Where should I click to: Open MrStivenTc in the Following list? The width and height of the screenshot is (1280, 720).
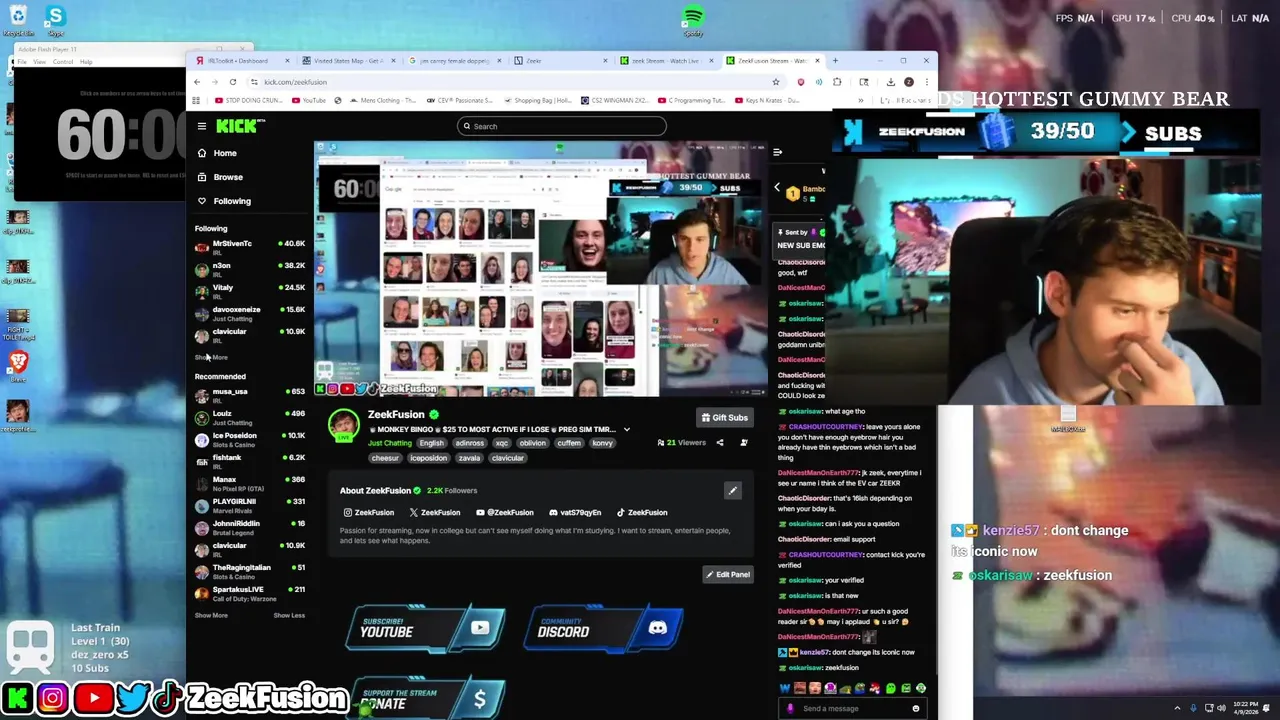[x=250, y=247]
